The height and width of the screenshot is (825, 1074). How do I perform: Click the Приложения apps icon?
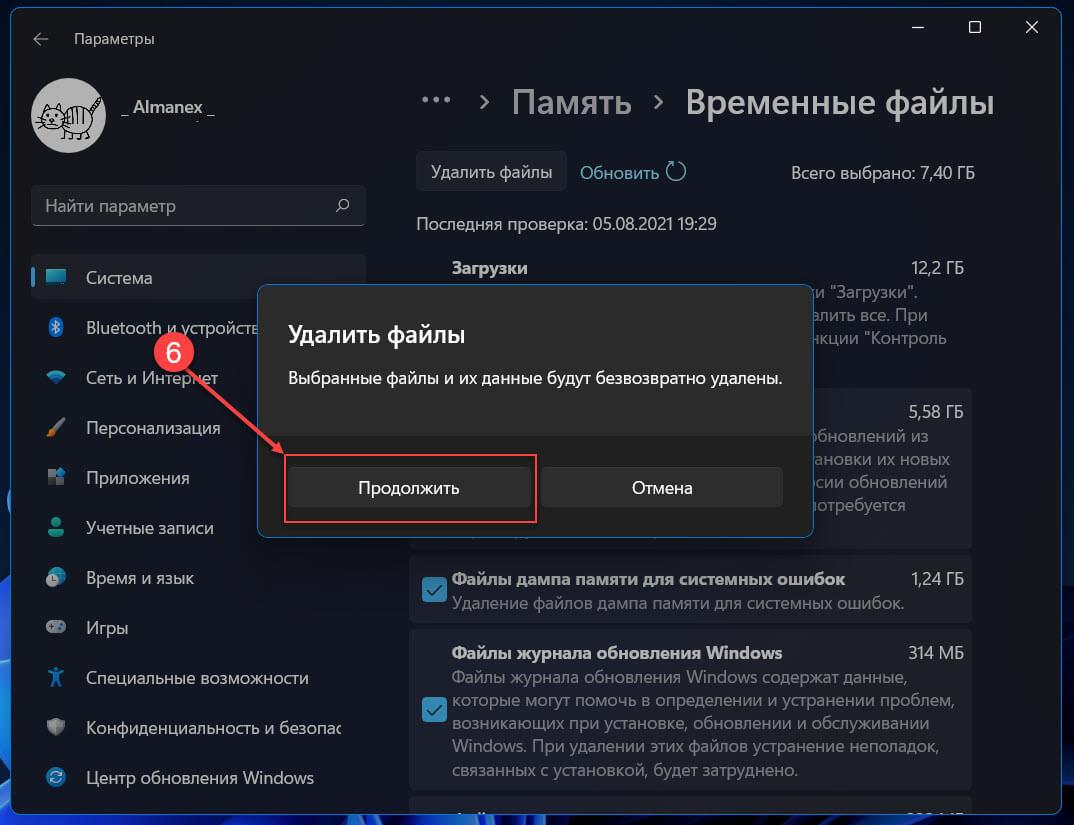pyautogui.click(x=55, y=477)
